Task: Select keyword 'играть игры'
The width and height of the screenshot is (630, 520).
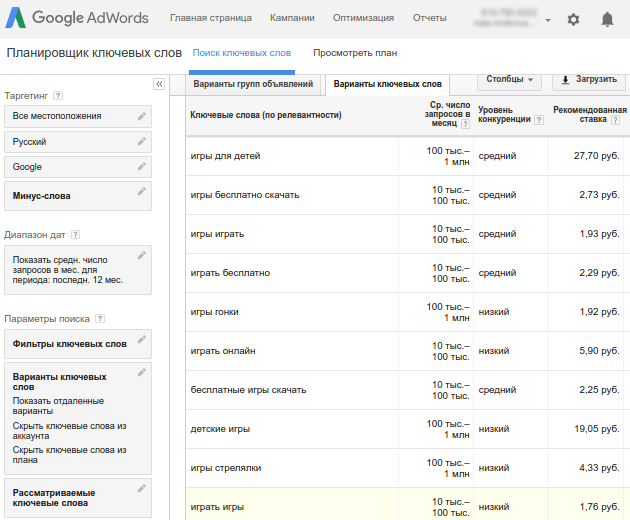Action: pyautogui.click(x=217, y=507)
